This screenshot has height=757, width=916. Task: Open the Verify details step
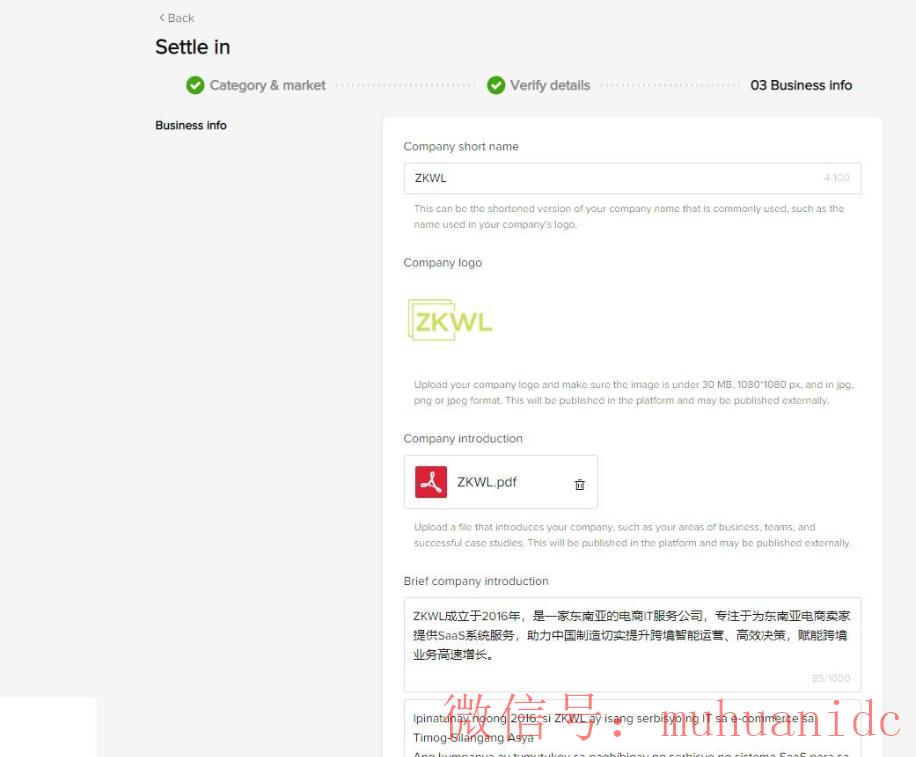pyautogui.click(x=550, y=86)
